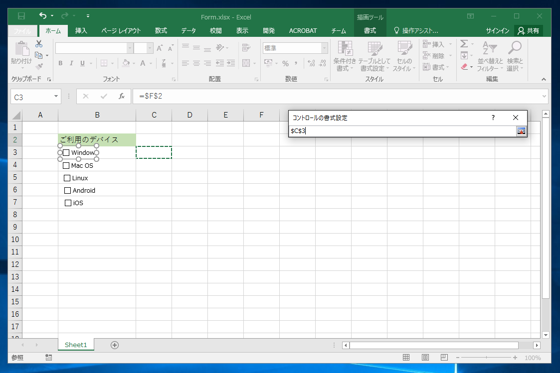Click the AutoSum sigma icon
This screenshot has height=373, width=560.
click(x=464, y=44)
